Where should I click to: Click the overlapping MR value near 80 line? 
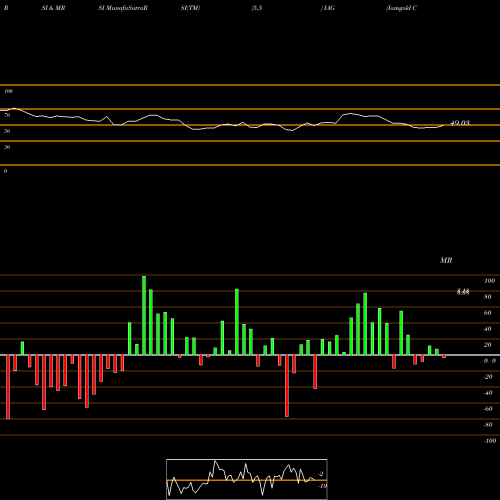point(463,292)
